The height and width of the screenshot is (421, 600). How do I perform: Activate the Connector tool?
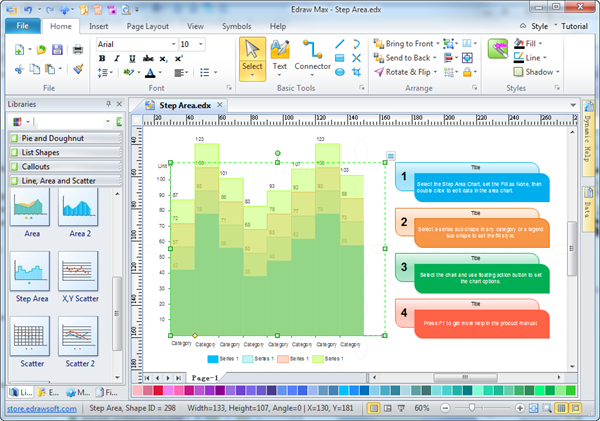coord(312,56)
